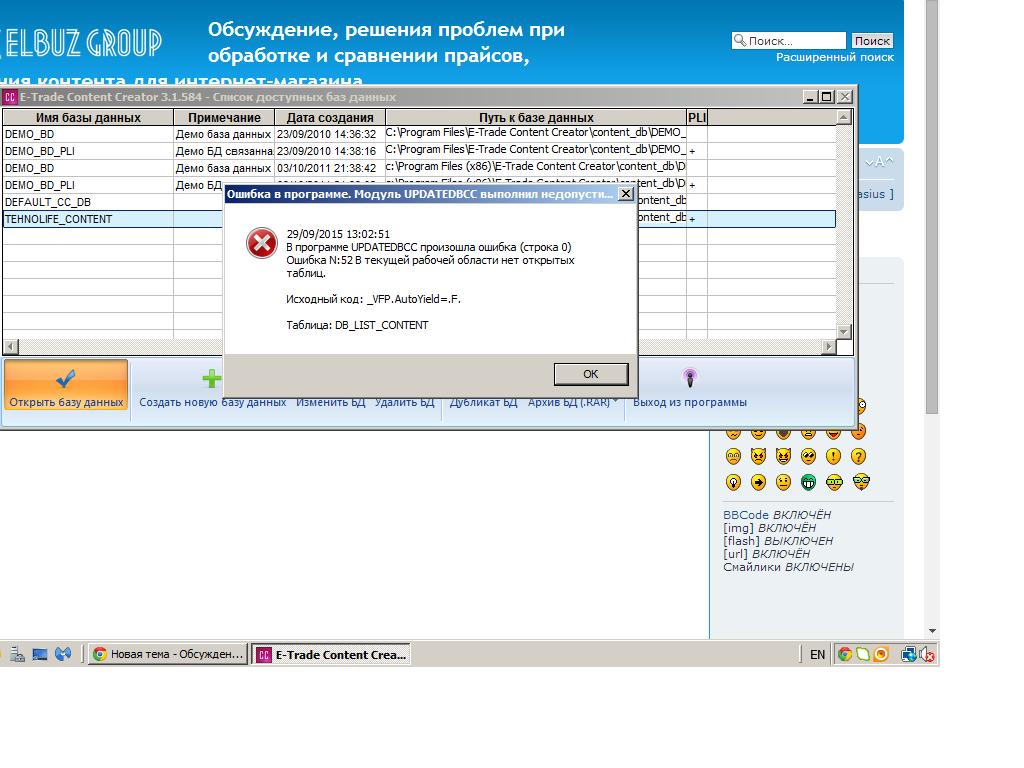Insert the light bulb idea smiley
1024x768 pixels.
tap(733, 483)
